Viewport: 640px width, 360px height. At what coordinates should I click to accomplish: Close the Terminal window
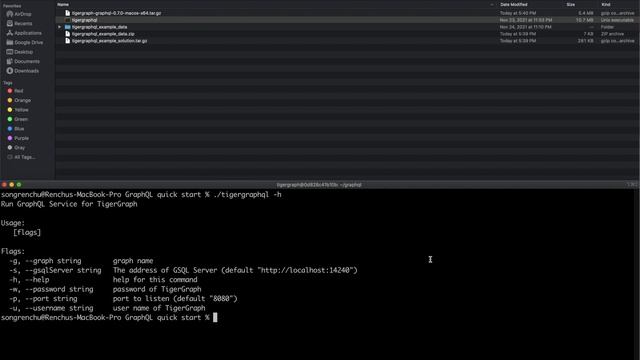click(x=4, y=184)
